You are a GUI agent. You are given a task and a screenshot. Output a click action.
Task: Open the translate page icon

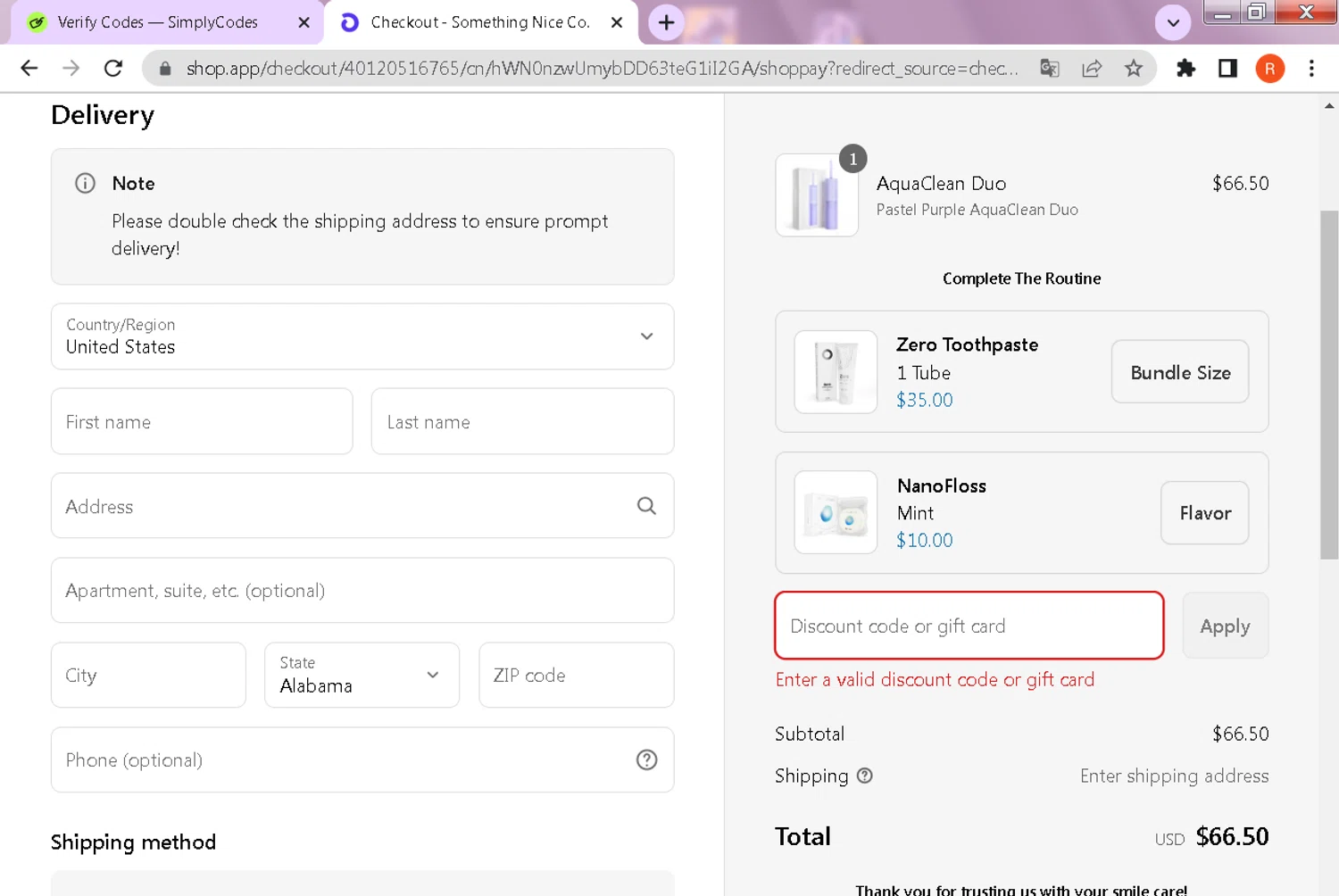click(x=1050, y=69)
